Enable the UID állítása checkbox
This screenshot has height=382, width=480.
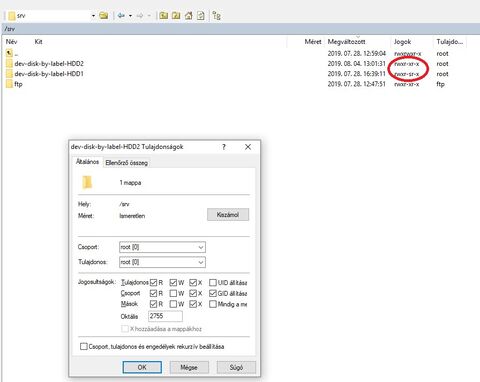[213, 283]
